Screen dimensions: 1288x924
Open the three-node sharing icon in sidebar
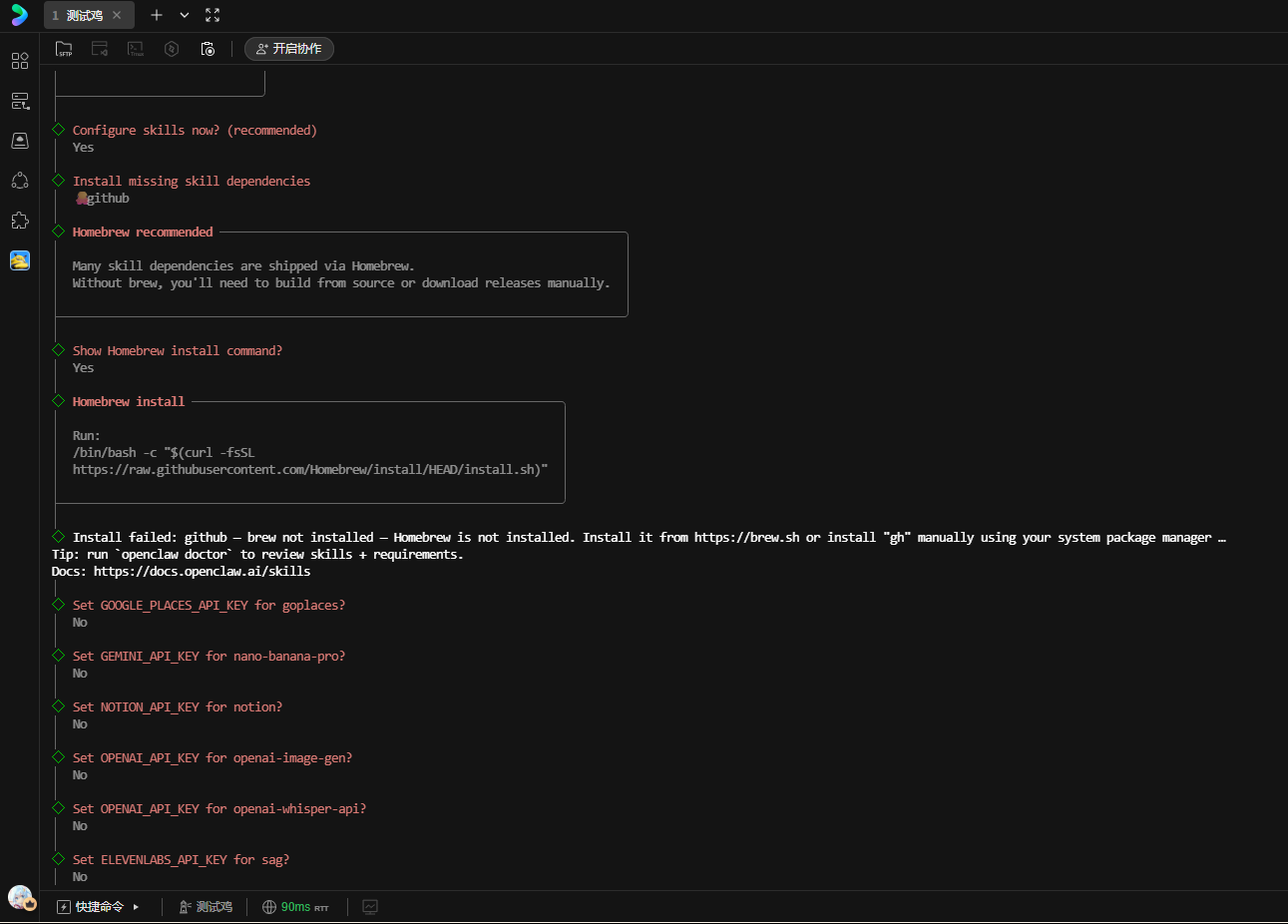pos(20,181)
